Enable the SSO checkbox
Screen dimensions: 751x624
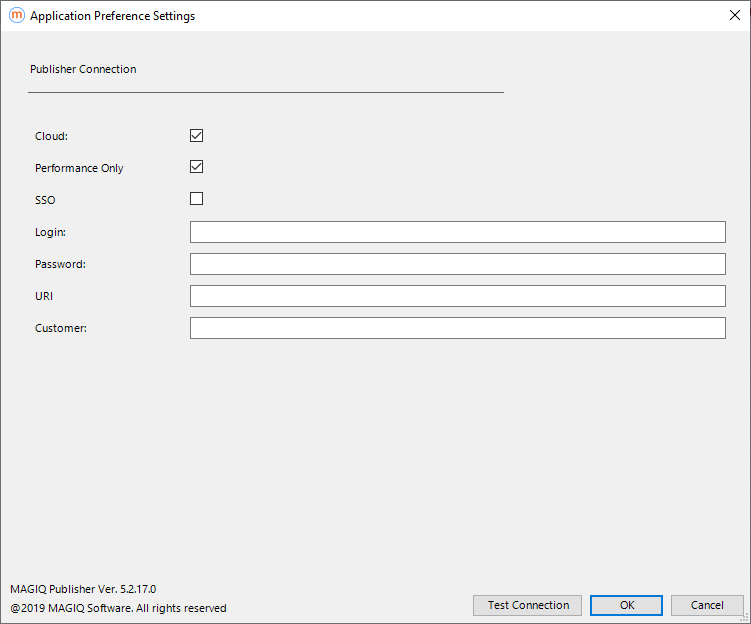pos(196,198)
